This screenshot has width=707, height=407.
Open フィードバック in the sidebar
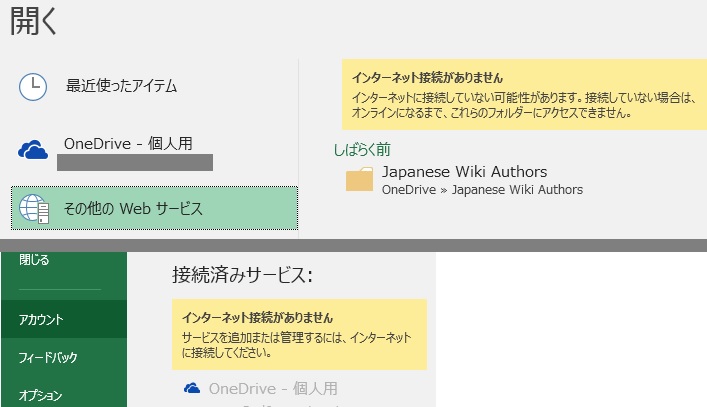[x=64, y=357]
